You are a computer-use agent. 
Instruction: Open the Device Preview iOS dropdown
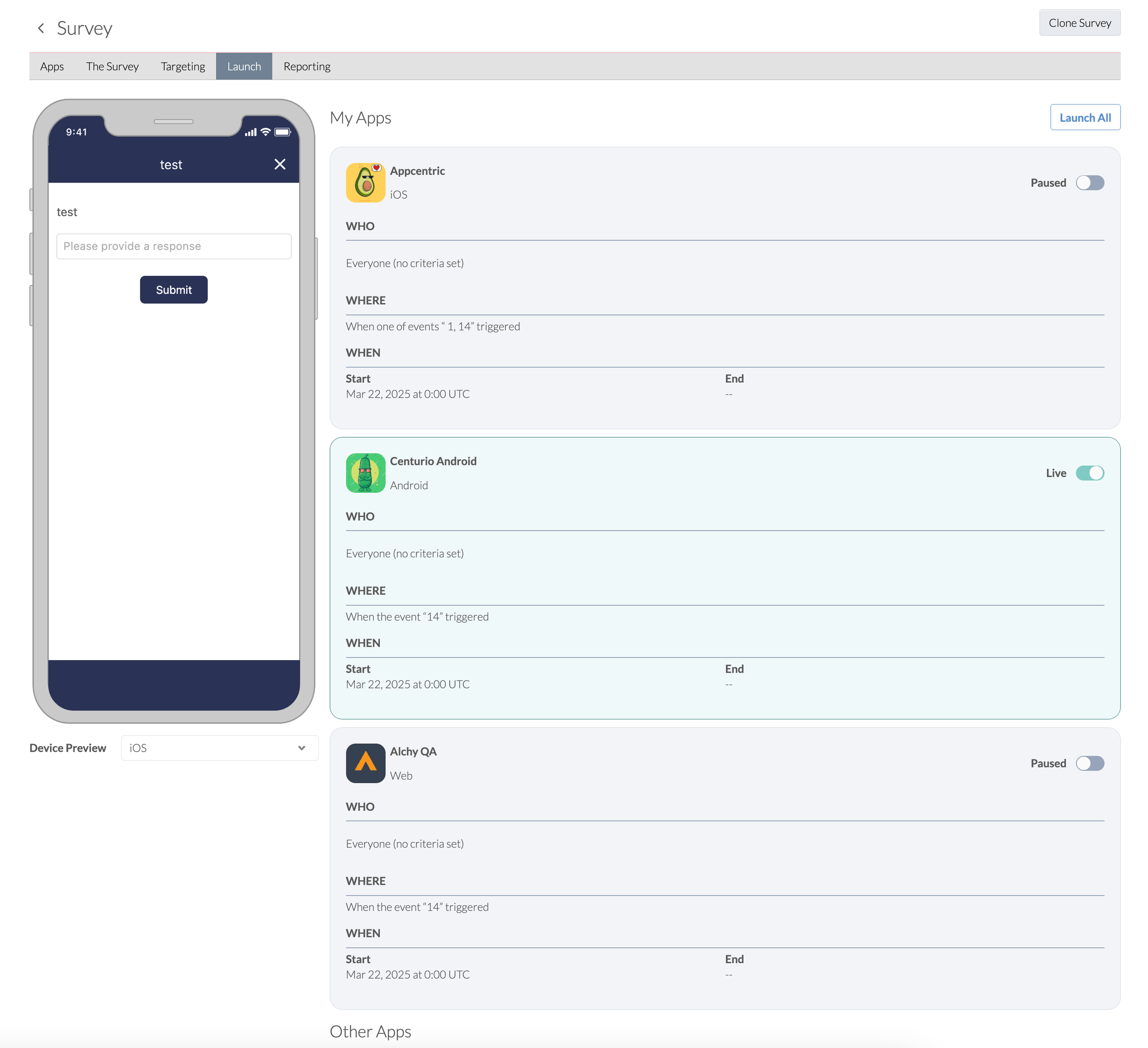219,748
